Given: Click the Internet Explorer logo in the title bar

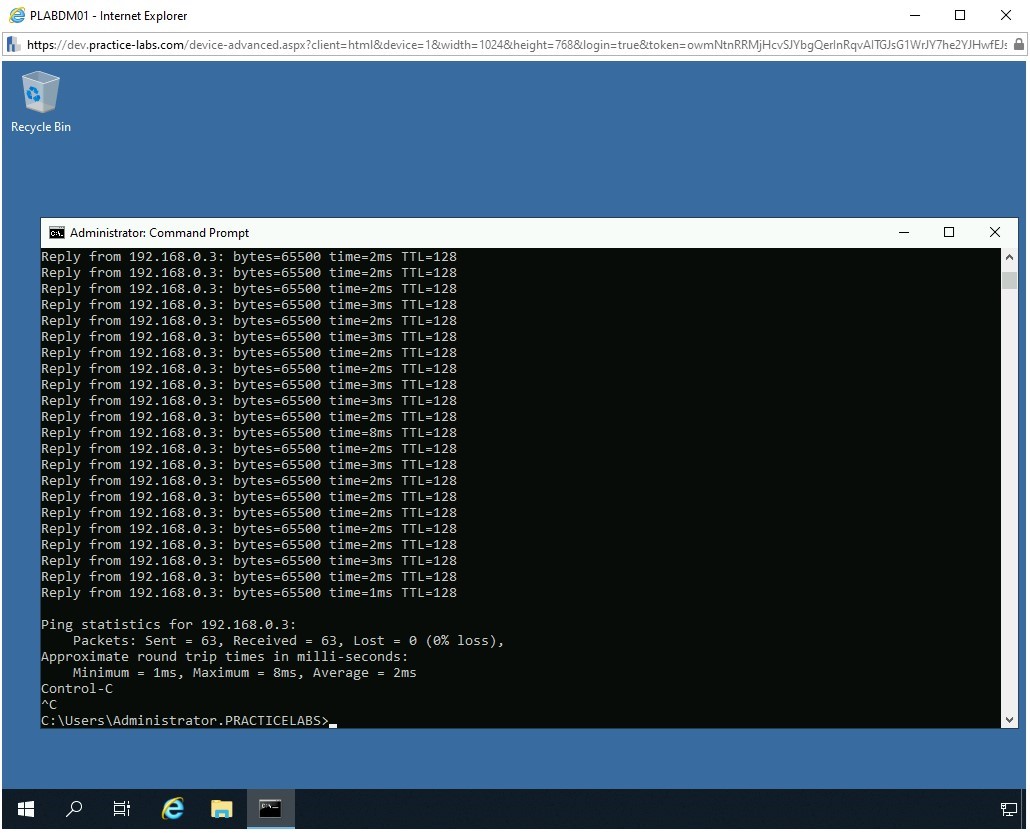Looking at the screenshot, I should [x=16, y=15].
